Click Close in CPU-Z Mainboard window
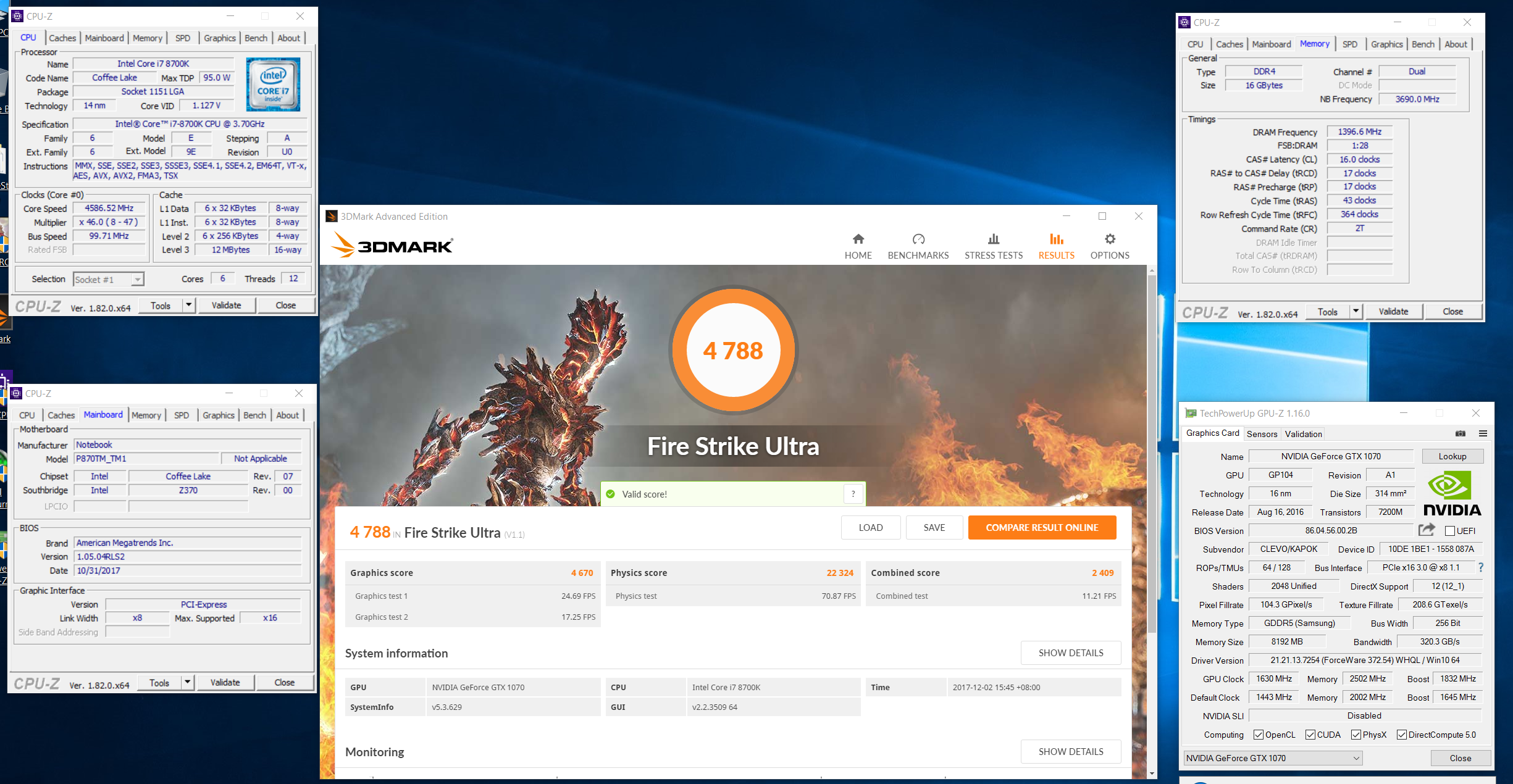This screenshot has width=1513, height=784. click(284, 682)
